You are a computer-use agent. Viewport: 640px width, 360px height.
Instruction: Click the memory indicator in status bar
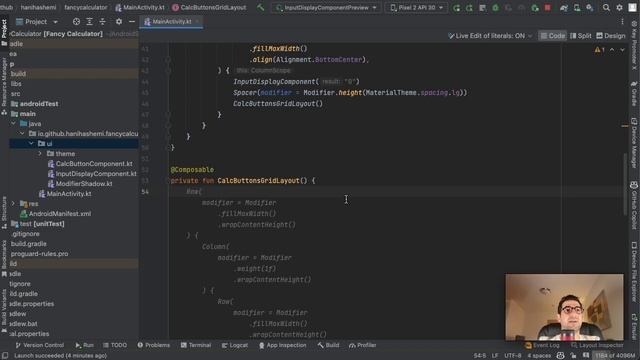614,356
